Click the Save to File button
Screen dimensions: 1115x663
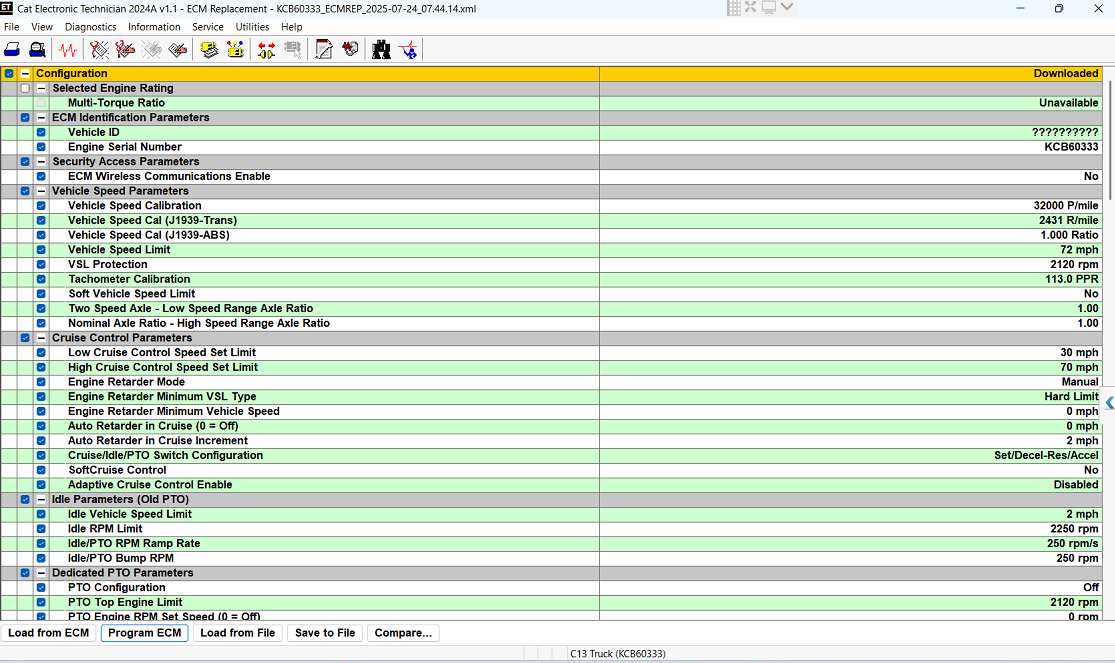(325, 633)
